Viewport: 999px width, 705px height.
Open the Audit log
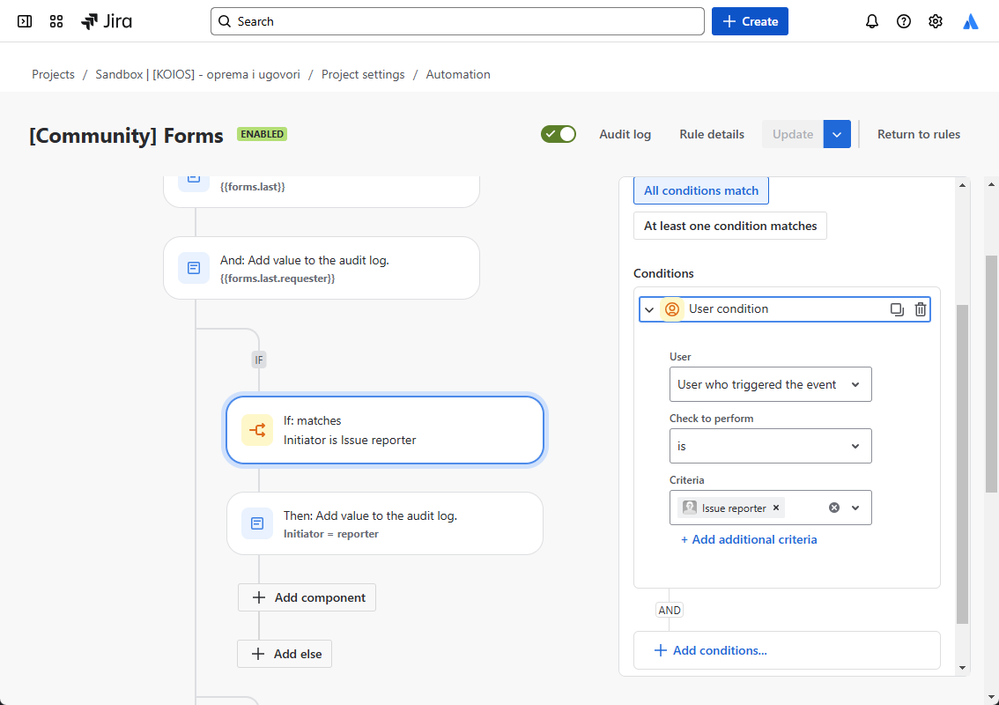625,134
